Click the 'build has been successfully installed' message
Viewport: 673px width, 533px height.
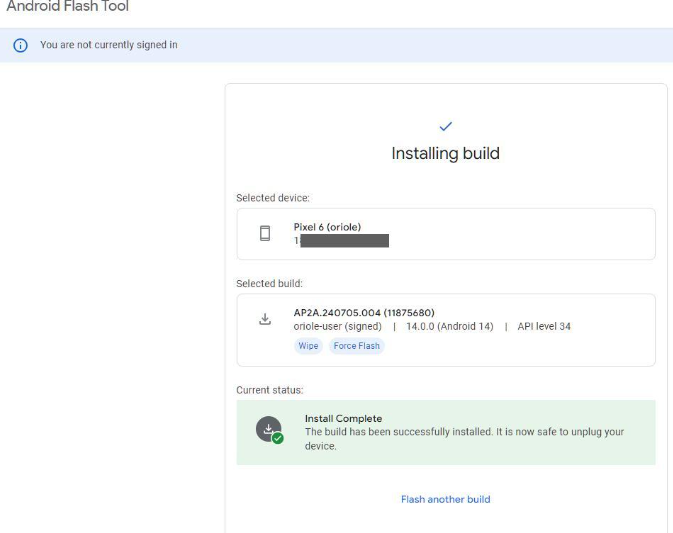click(x=464, y=439)
